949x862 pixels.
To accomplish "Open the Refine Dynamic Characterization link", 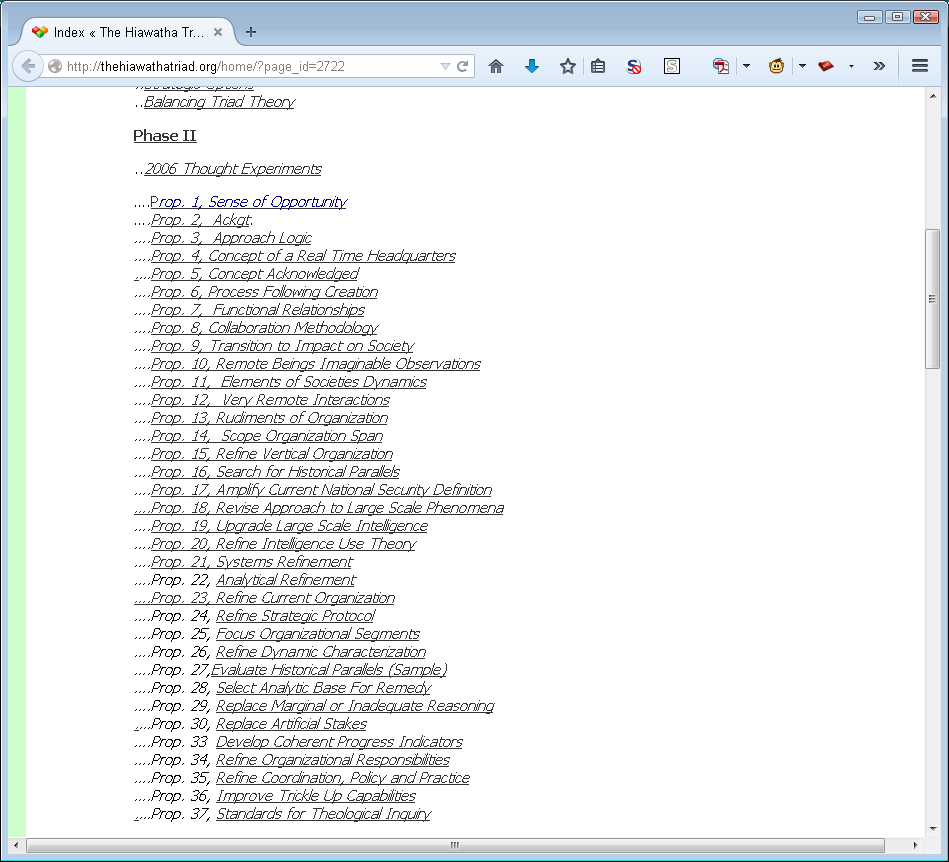I will click(321, 652).
